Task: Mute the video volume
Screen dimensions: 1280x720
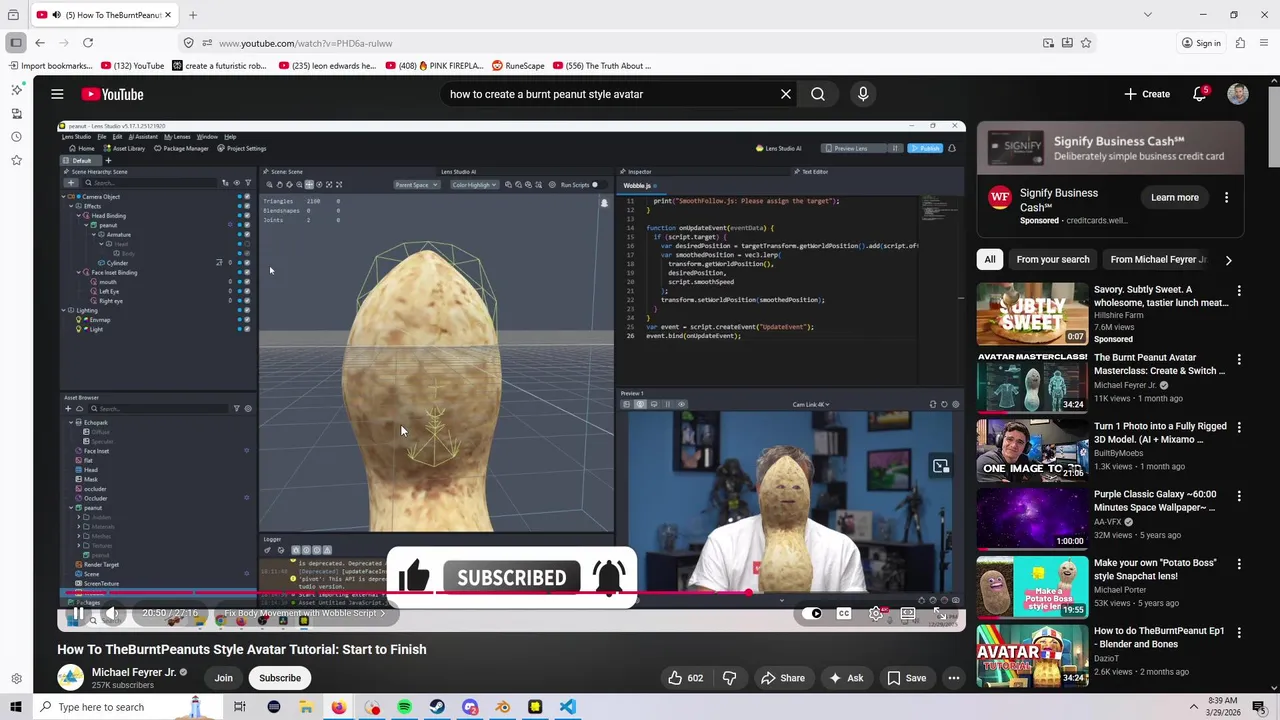Action: point(112,614)
